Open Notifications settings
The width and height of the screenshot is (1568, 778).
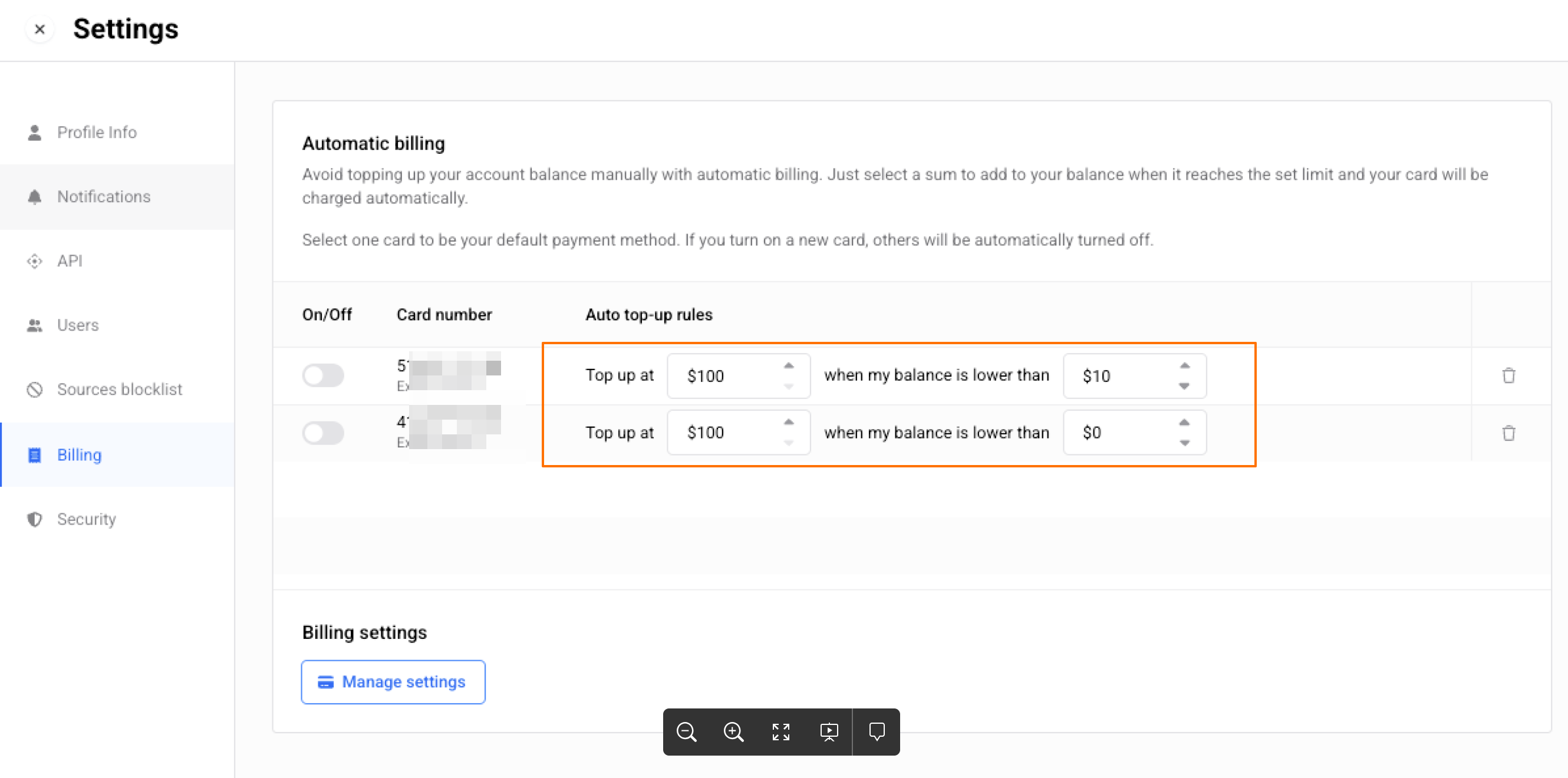(x=117, y=197)
